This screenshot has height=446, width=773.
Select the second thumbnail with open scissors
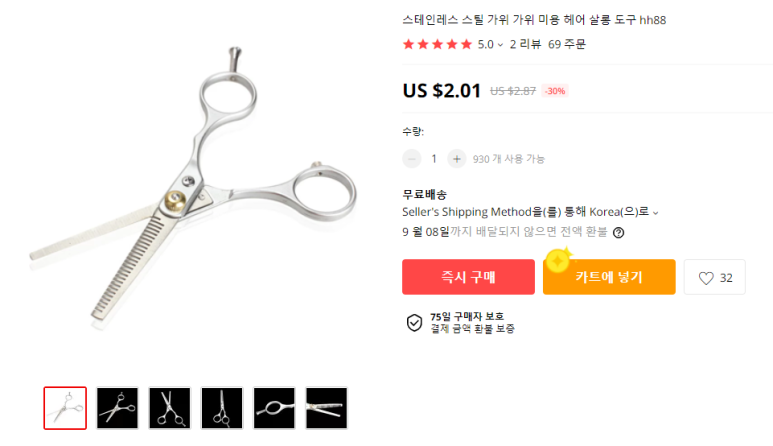click(x=117, y=408)
